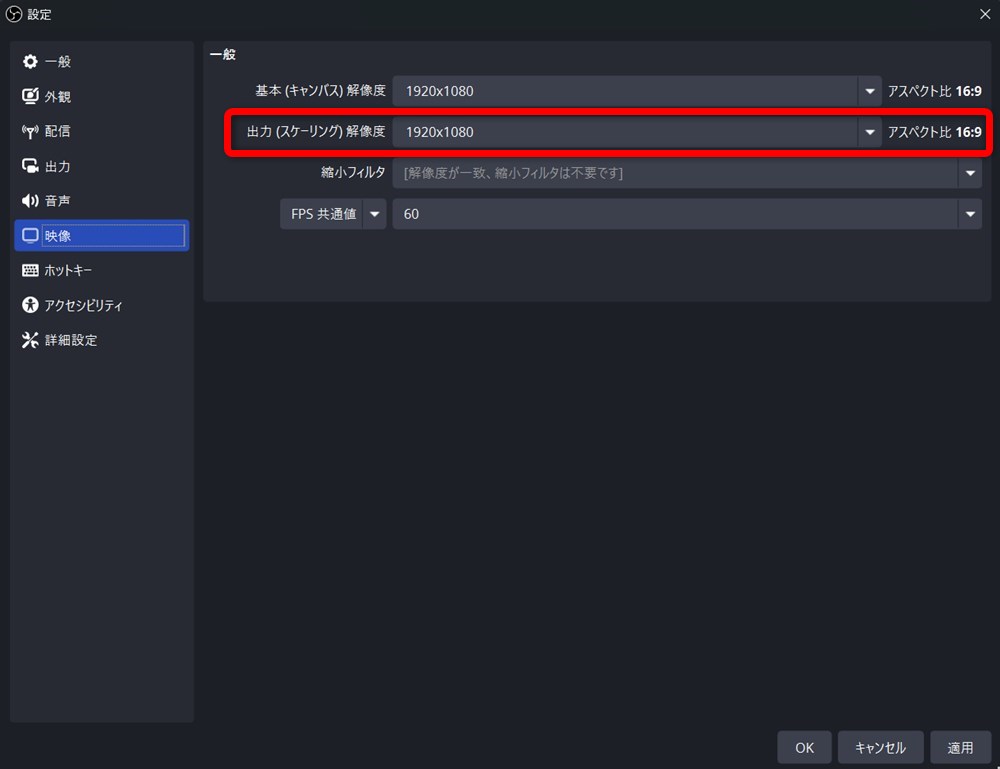
Task: Click the OBS logo in title bar
Action: (x=13, y=14)
